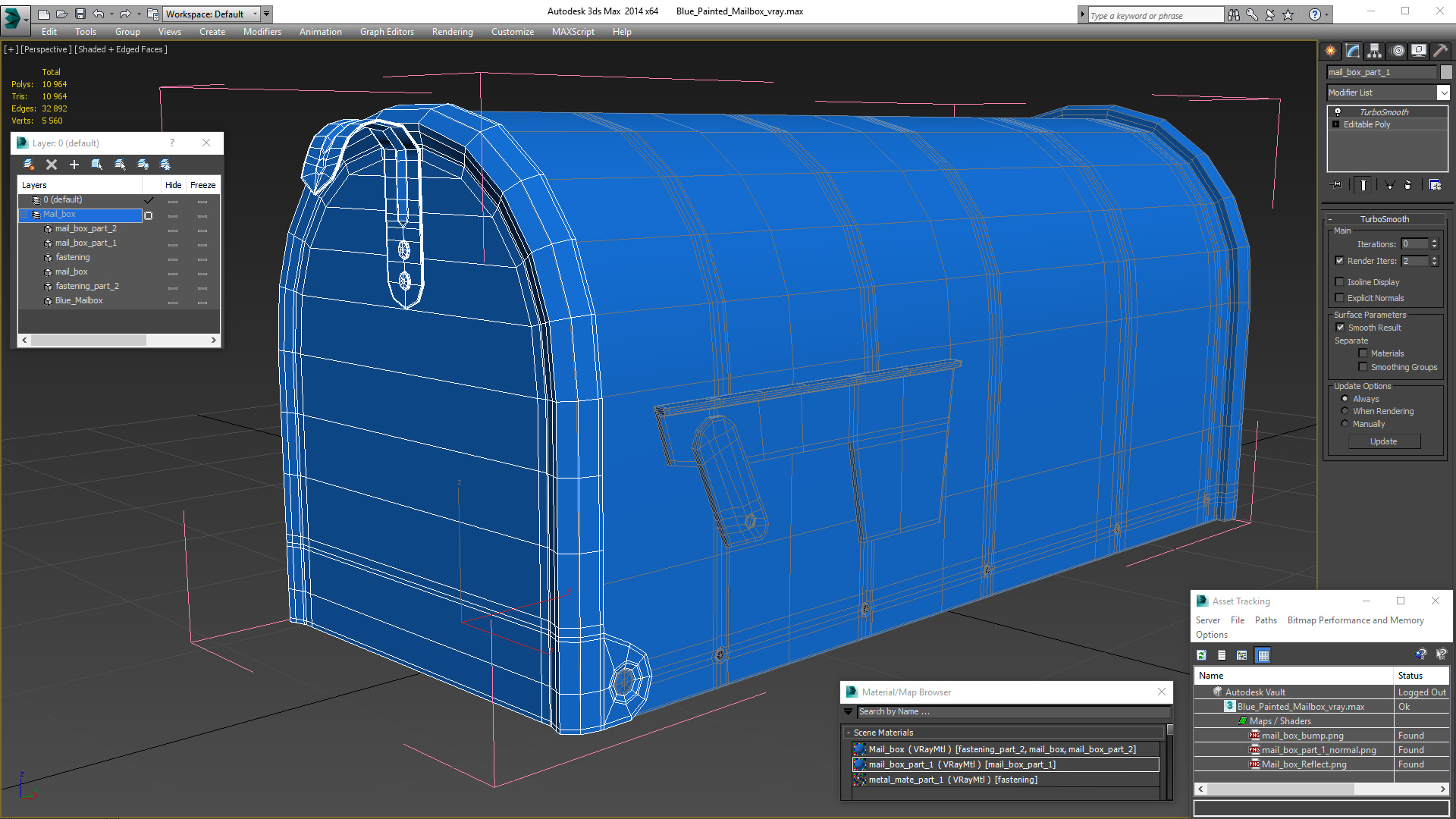1456x819 pixels.
Task: Open the quick access toolbar customize arrow
Action: [267, 14]
